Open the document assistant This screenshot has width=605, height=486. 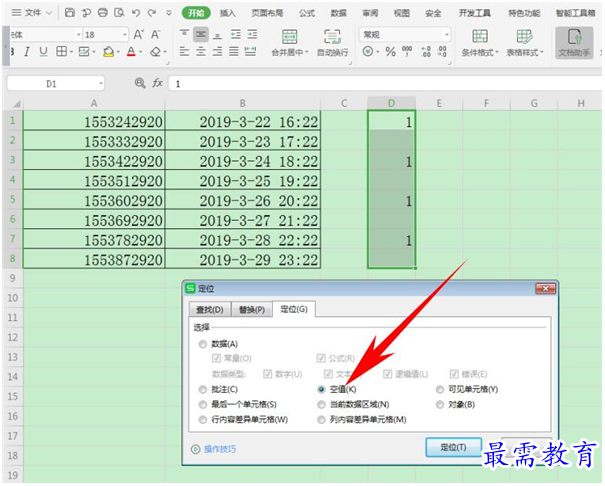(x=574, y=42)
